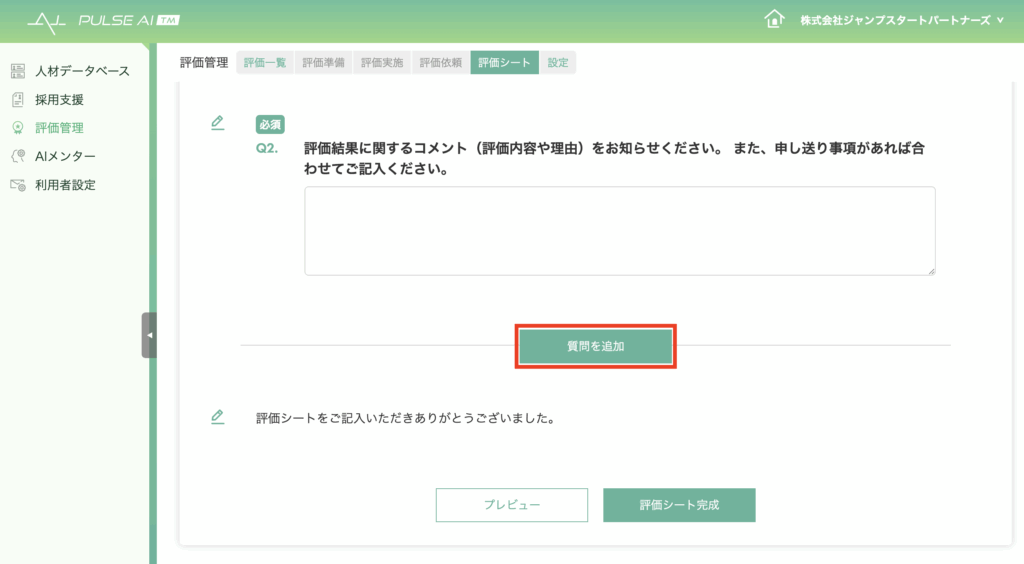
Task: Click the 評価管理 badge icon
Action: (18, 128)
